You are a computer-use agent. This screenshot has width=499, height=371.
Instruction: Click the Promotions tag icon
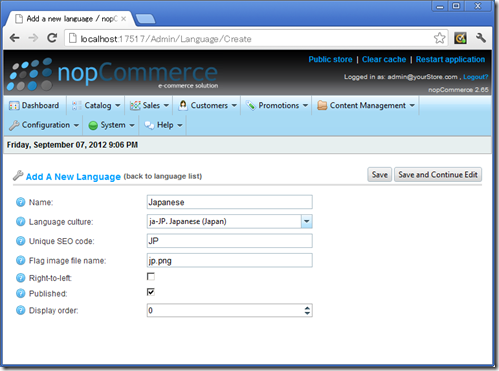pos(251,106)
